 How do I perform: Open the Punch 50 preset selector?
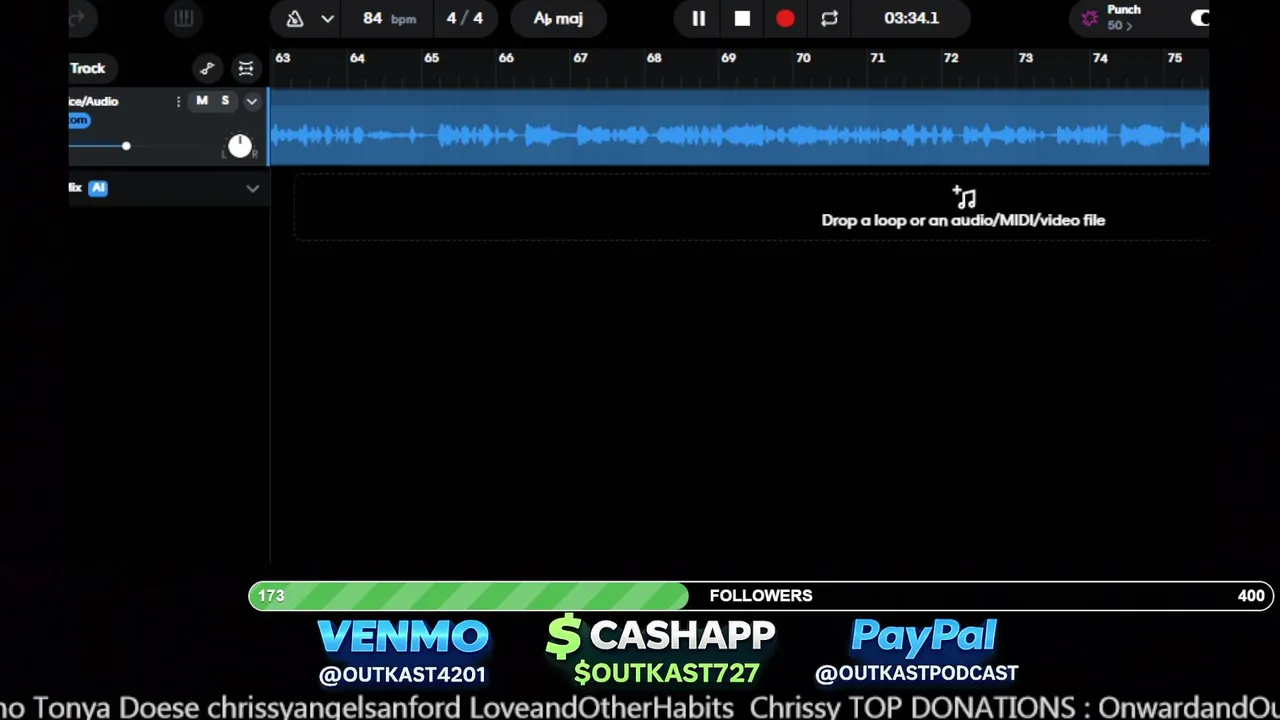click(x=1123, y=18)
